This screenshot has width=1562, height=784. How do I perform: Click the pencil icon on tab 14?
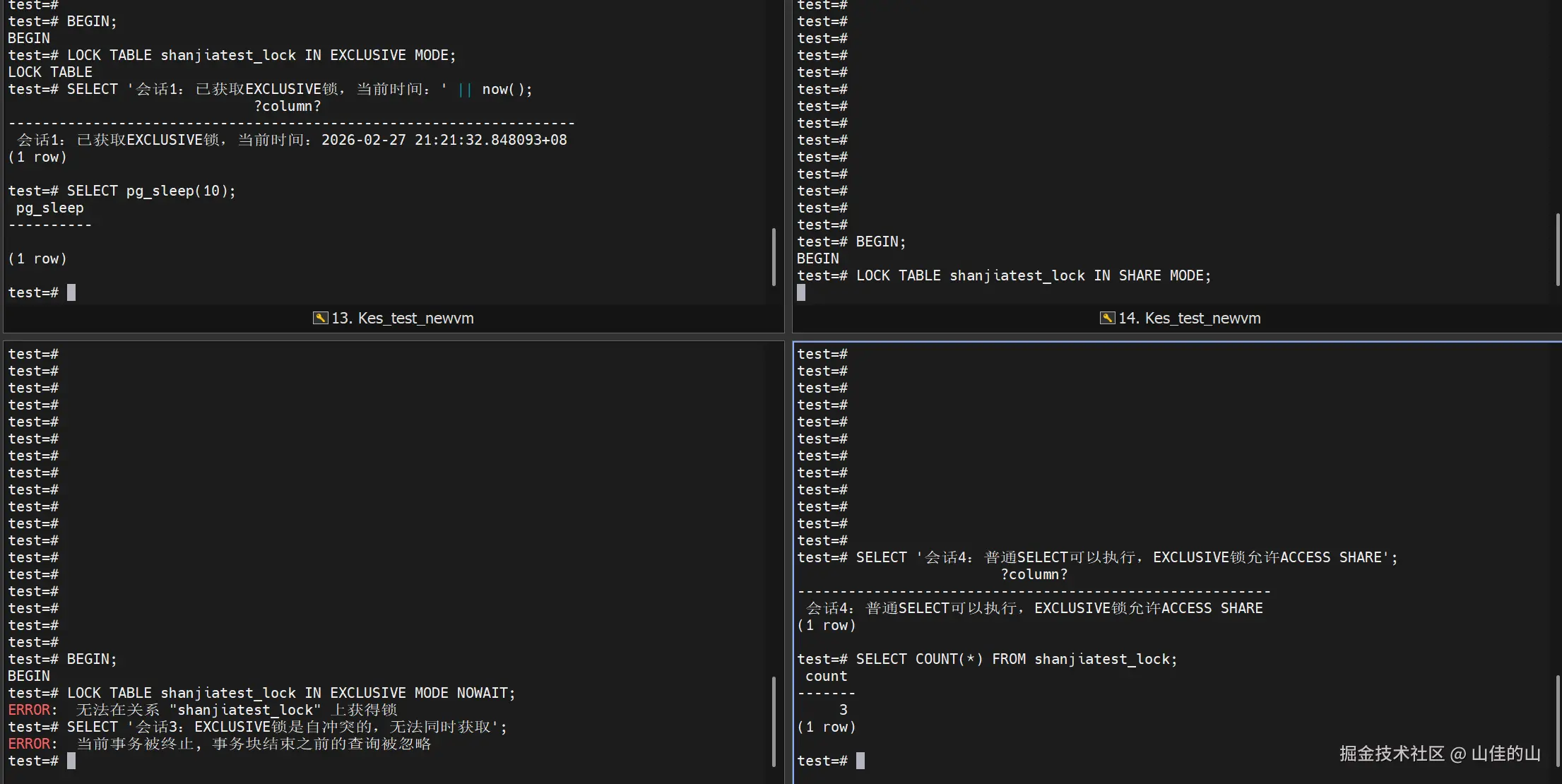click(x=1107, y=318)
